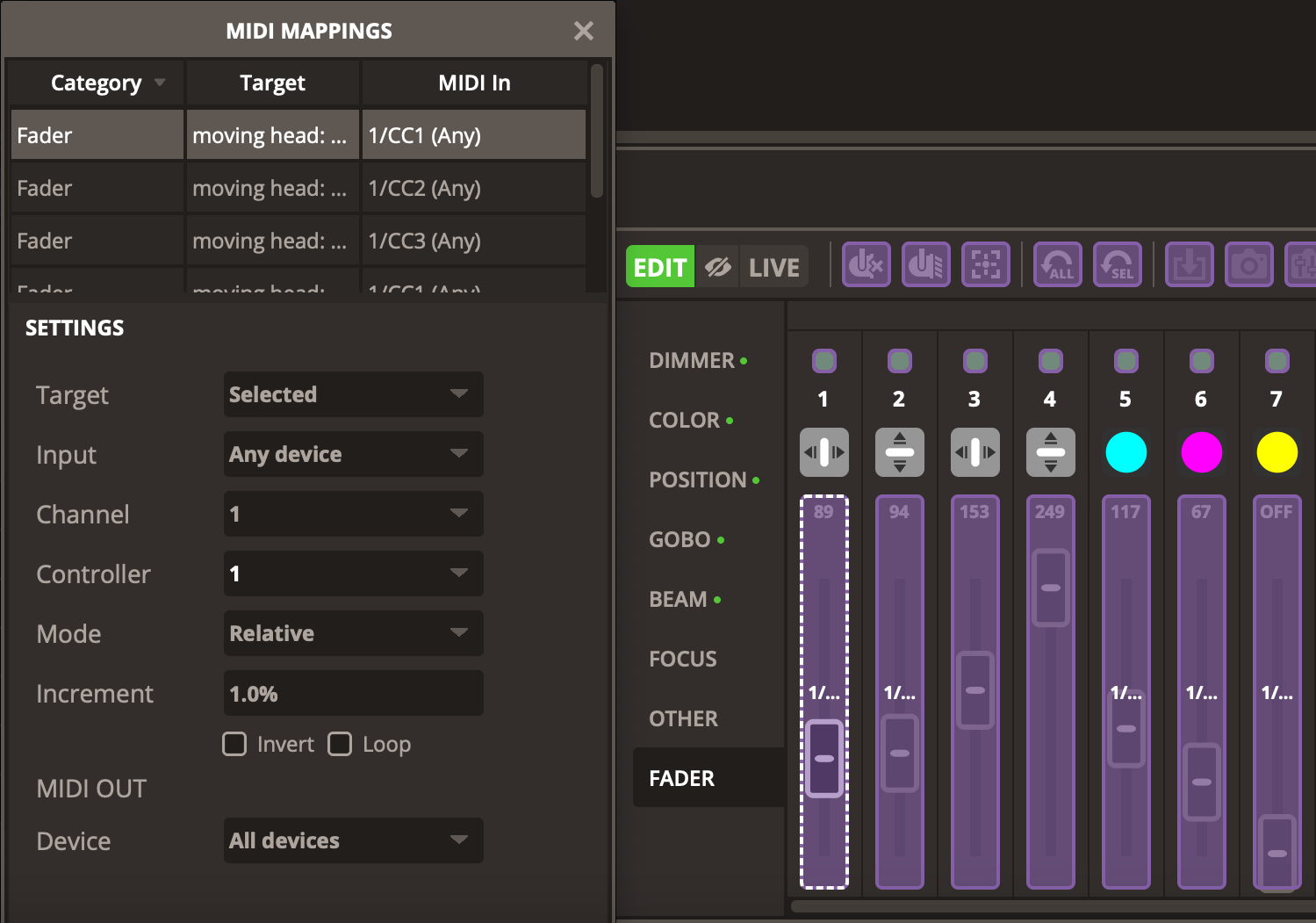Enable the Invert checkbox
This screenshot has height=923, width=1316.
[234, 744]
